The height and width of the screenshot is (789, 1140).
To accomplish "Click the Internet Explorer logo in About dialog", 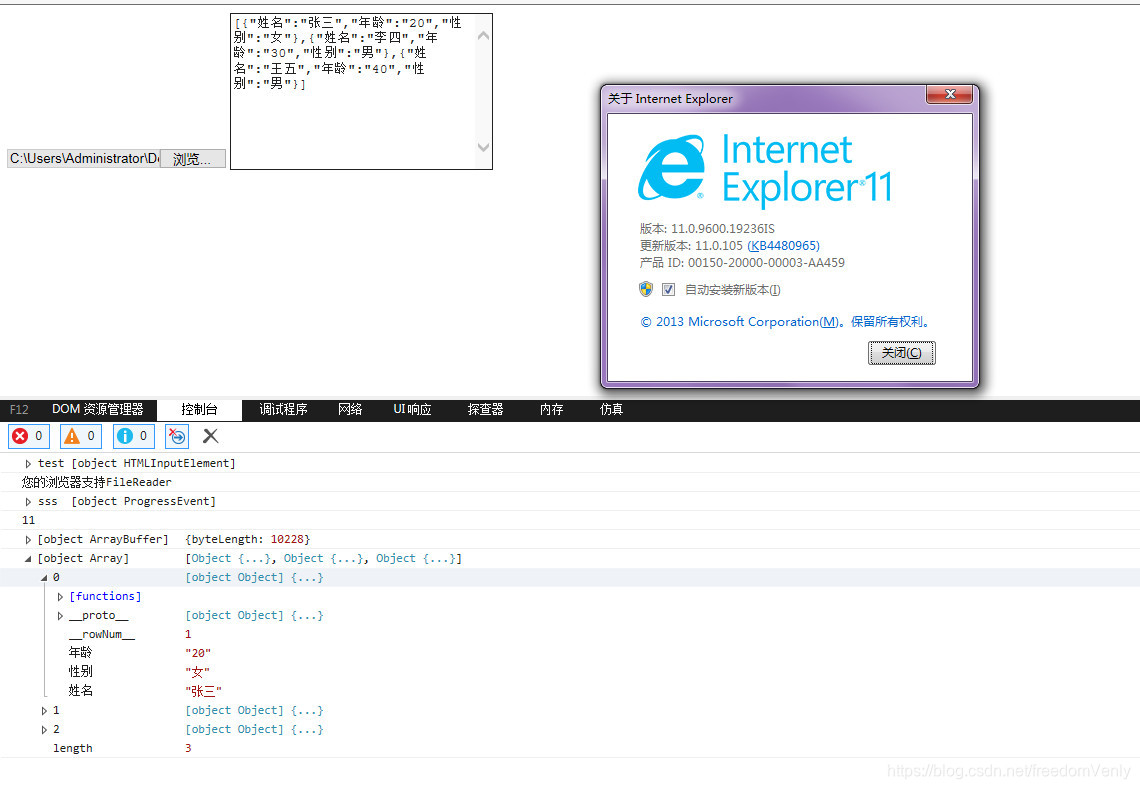I will pos(671,167).
